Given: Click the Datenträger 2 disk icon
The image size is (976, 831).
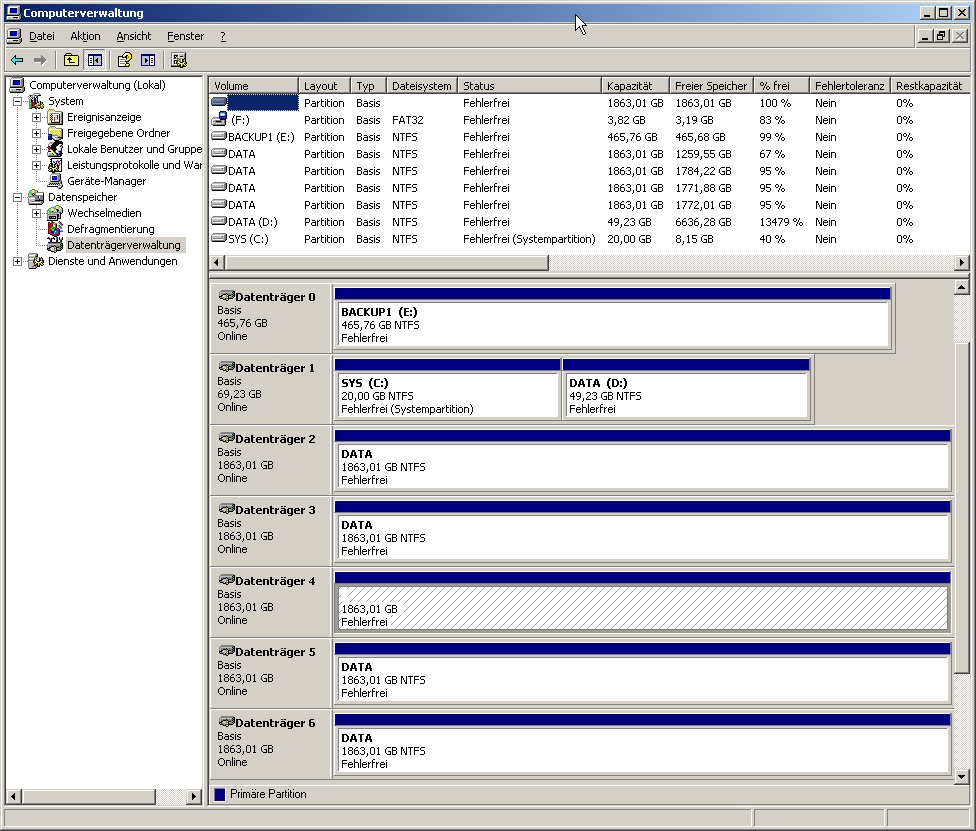Looking at the screenshot, I should click(226, 438).
